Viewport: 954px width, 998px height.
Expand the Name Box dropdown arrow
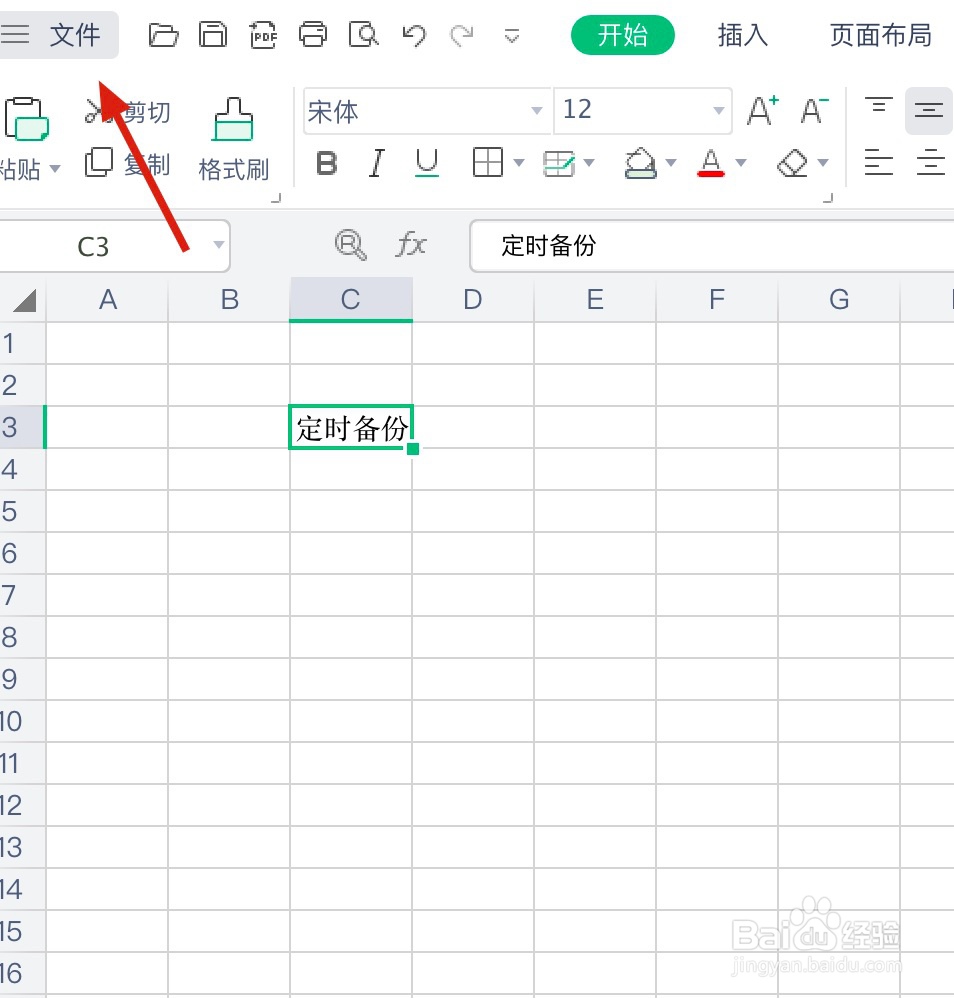(x=219, y=245)
